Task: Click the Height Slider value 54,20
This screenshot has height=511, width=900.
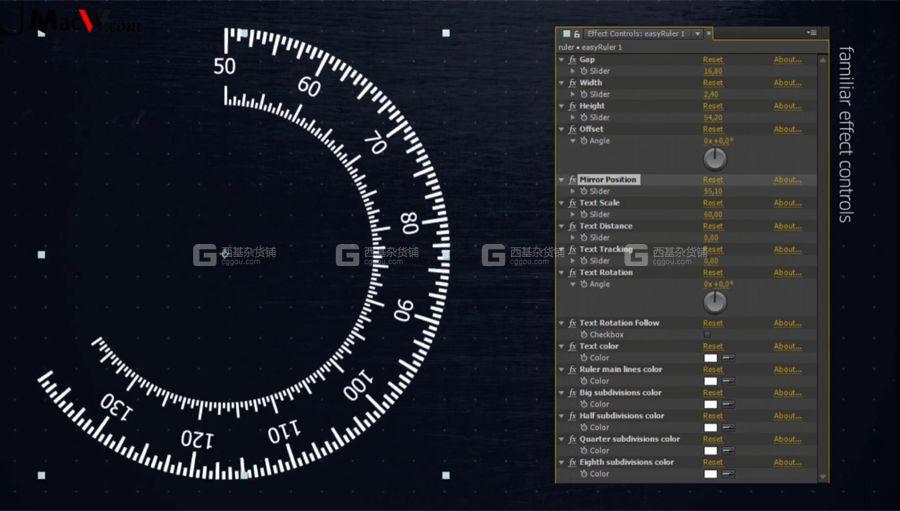Action: [x=713, y=118]
